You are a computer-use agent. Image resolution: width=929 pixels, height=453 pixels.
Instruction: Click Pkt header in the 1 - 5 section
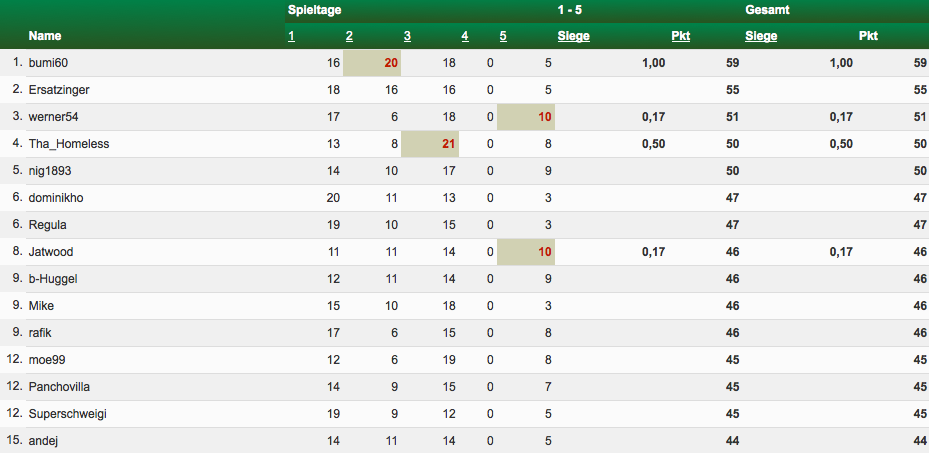[681, 37]
